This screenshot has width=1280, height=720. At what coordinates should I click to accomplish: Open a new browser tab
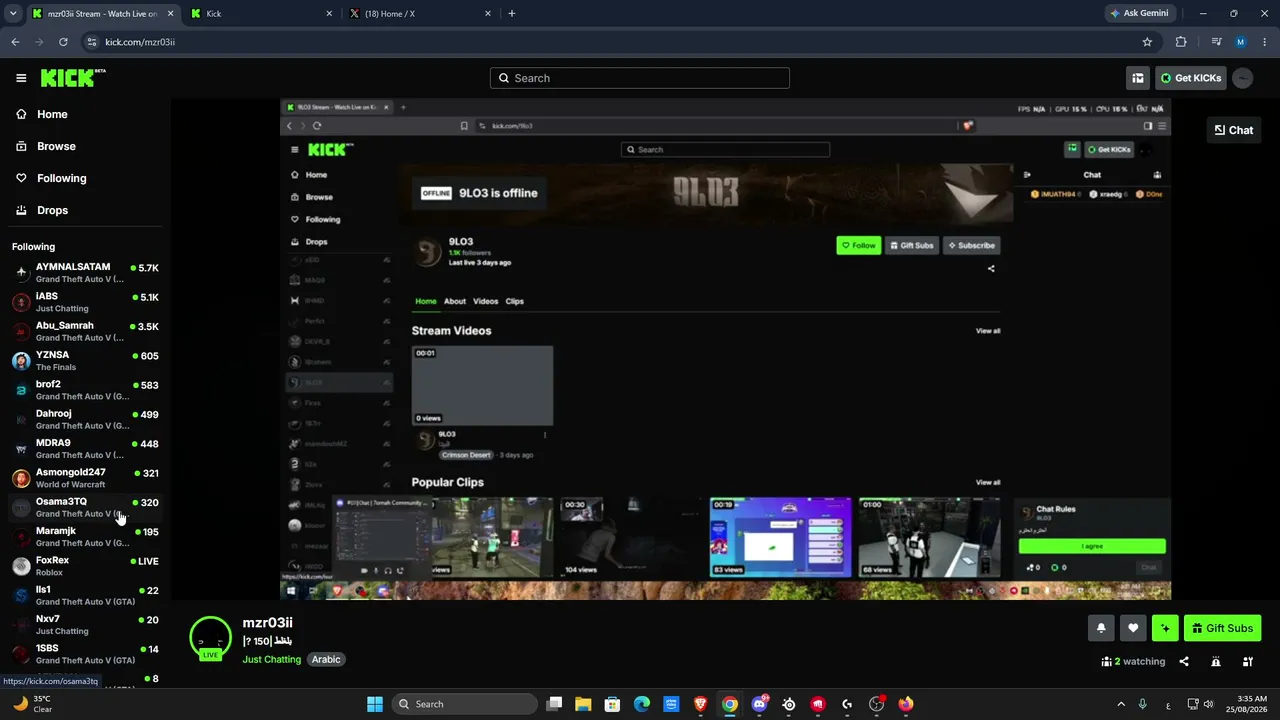(x=512, y=14)
